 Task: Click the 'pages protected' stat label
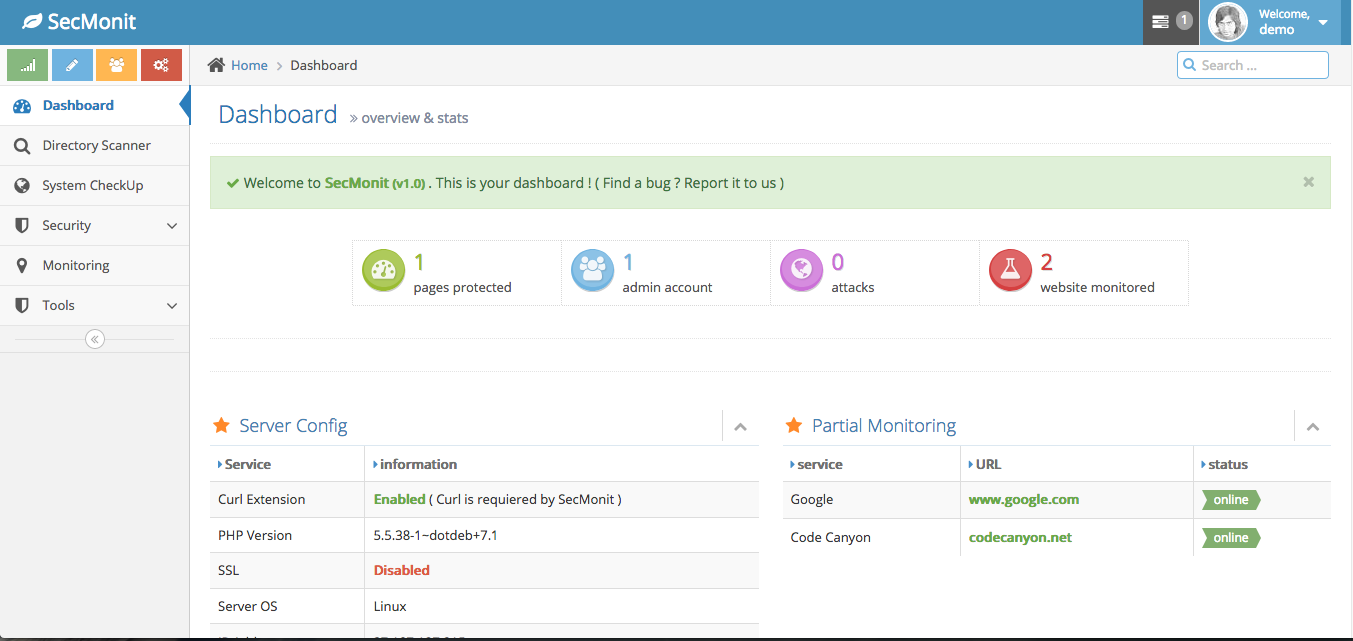pos(462,287)
